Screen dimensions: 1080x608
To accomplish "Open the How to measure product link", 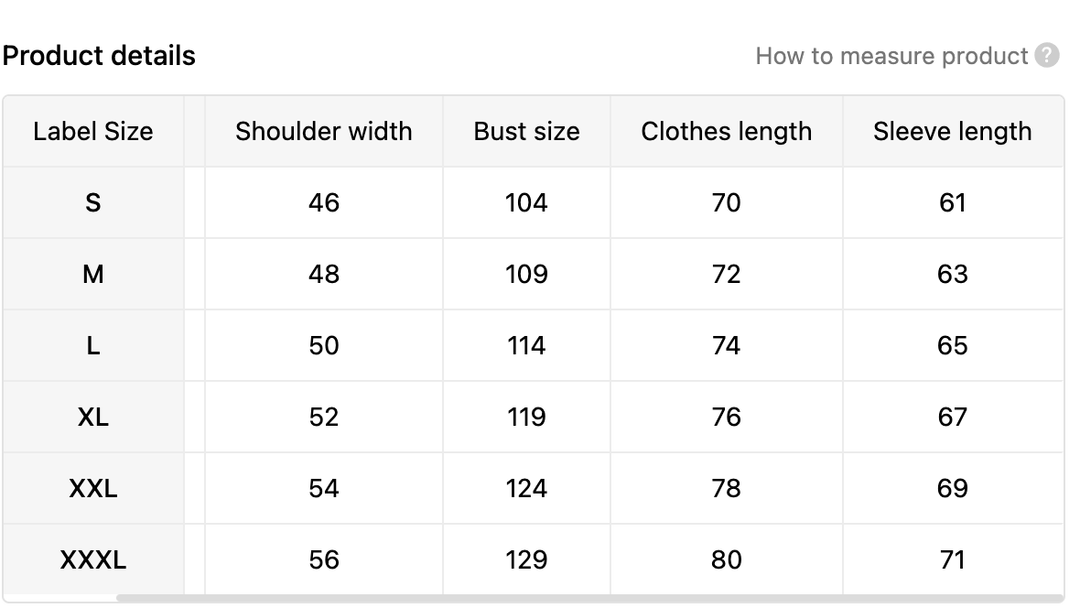I will pyautogui.click(x=891, y=56).
